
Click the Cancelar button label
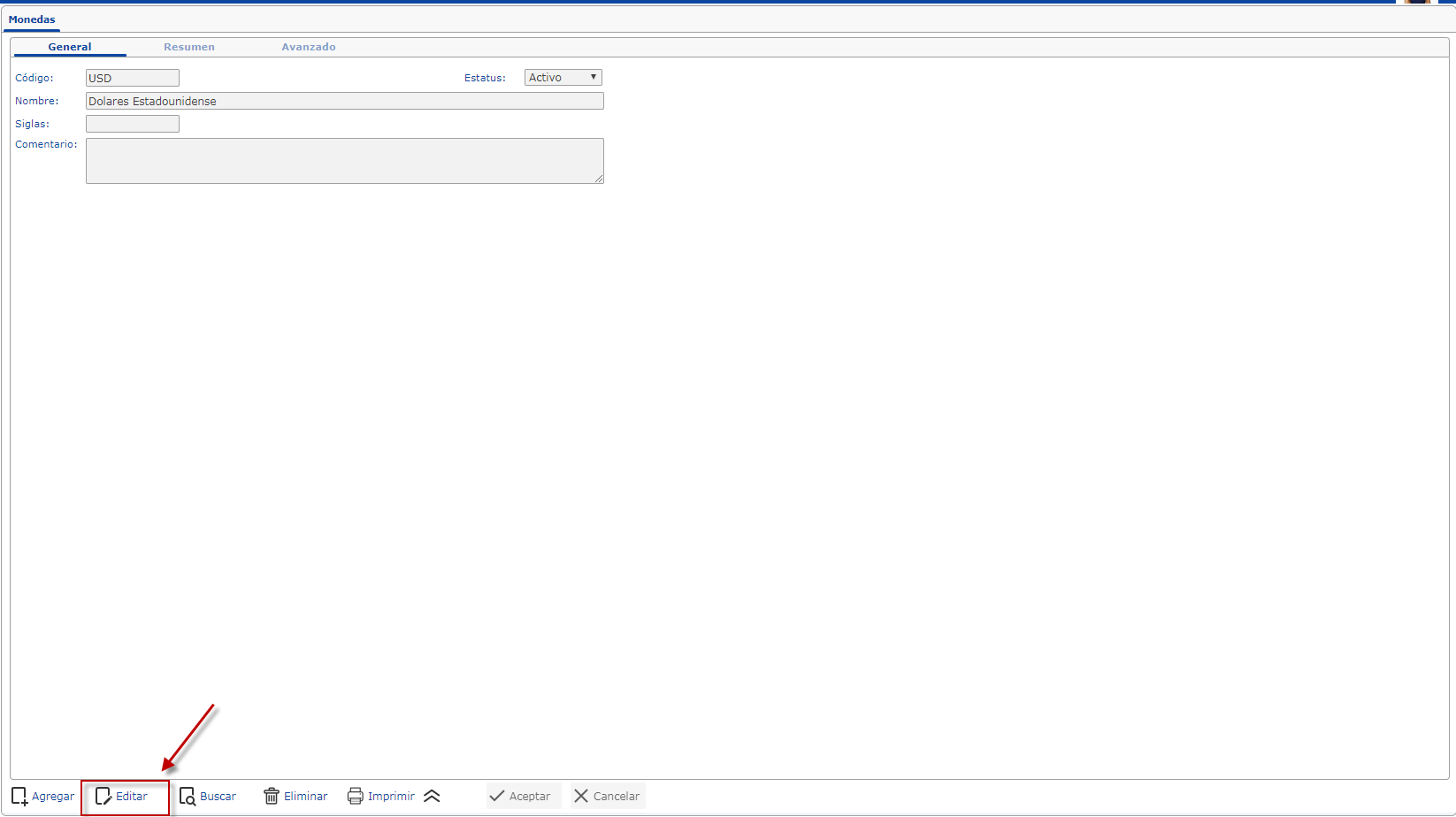click(617, 797)
